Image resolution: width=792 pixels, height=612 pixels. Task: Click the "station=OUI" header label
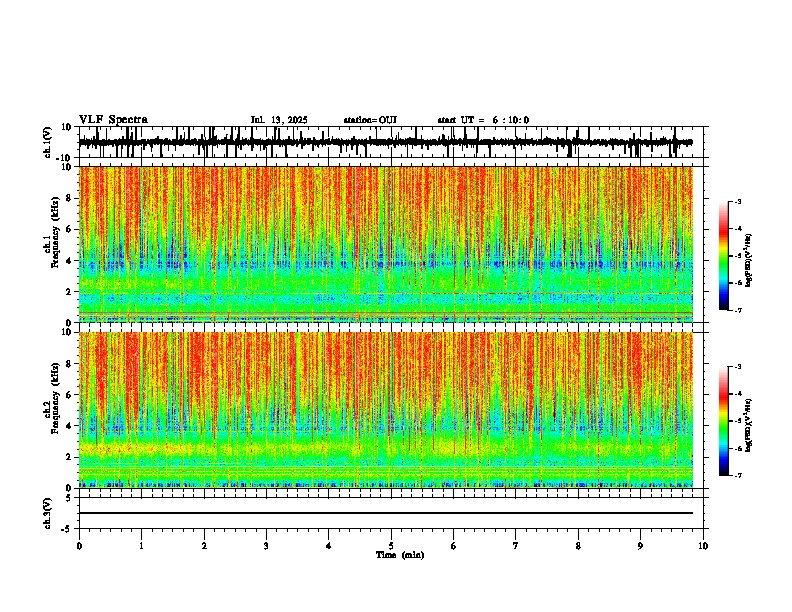click(370, 120)
